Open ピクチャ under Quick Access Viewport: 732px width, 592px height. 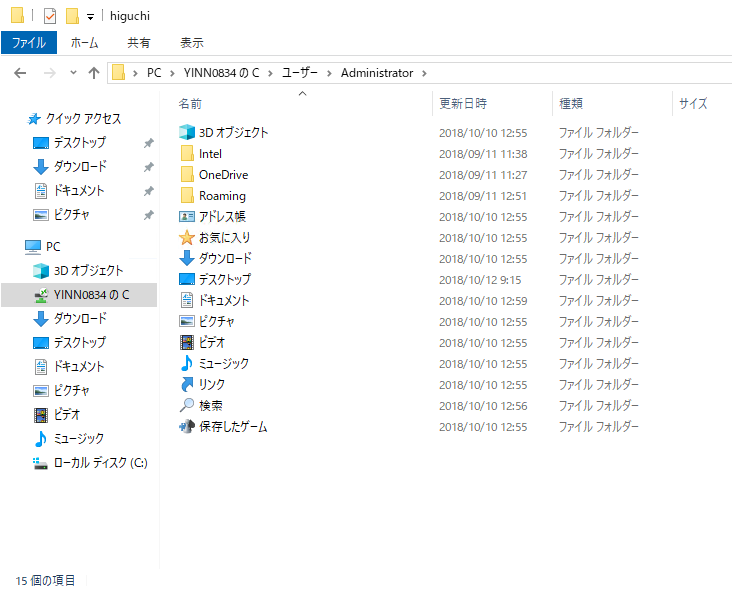(71, 215)
